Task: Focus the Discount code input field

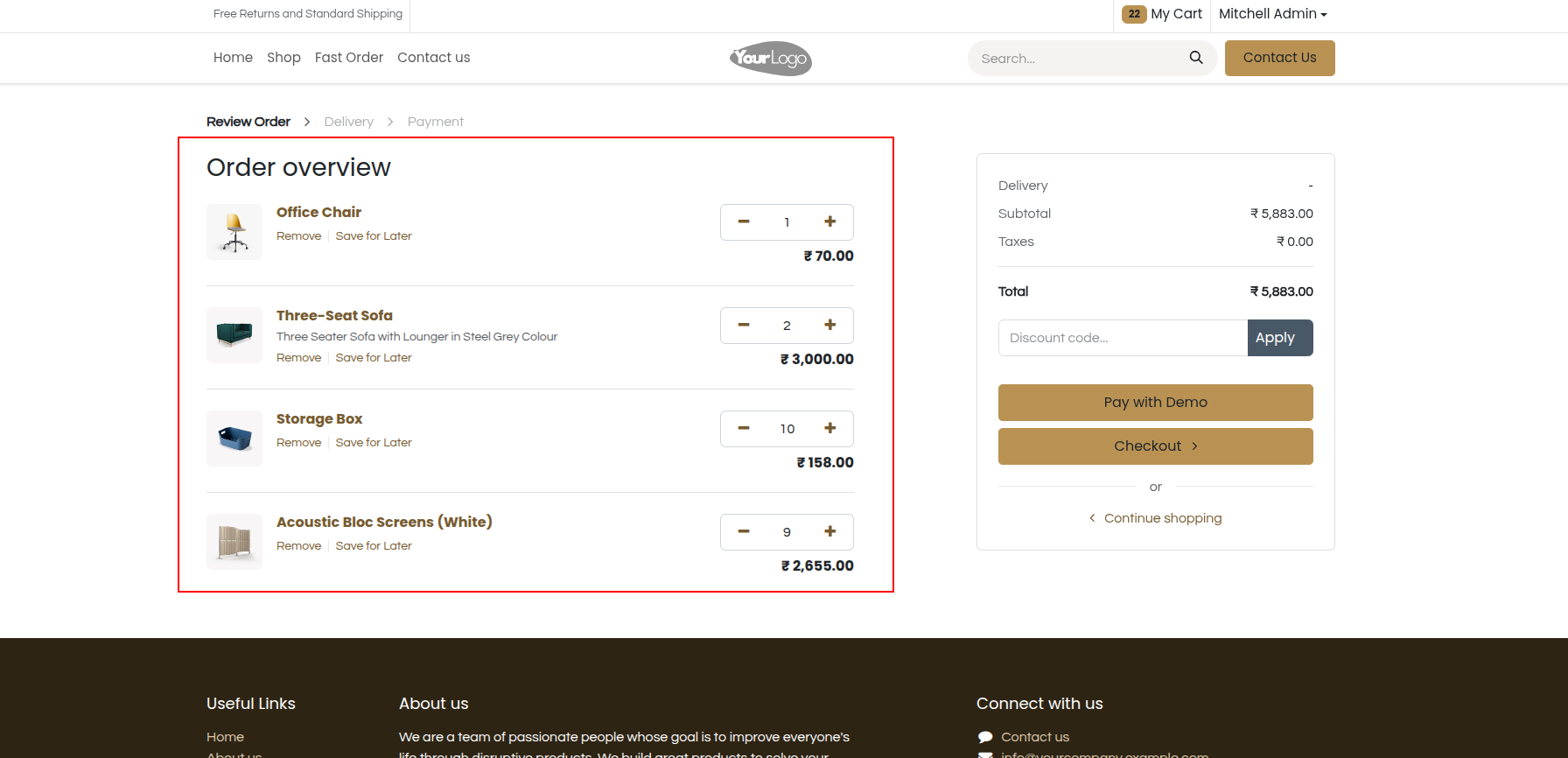Action: click(x=1123, y=338)
